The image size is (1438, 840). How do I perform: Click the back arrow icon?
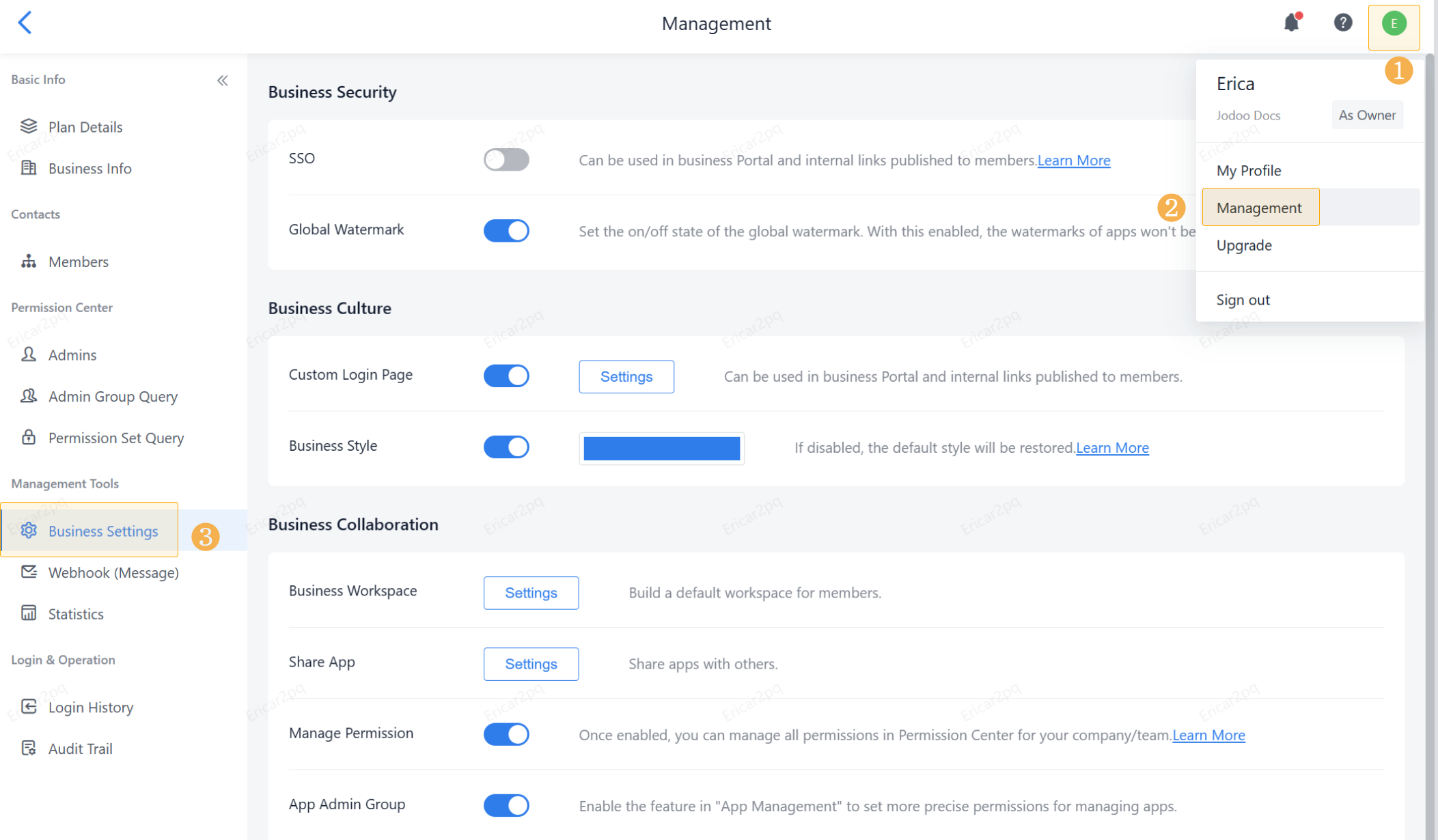25,23
